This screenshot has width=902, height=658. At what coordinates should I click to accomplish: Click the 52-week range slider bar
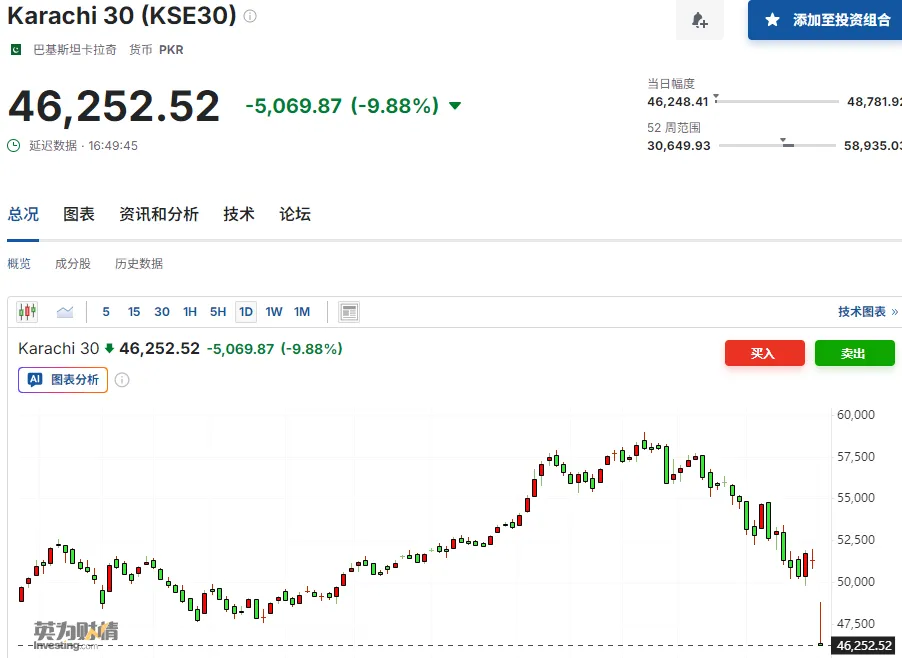tap(777, 146)
